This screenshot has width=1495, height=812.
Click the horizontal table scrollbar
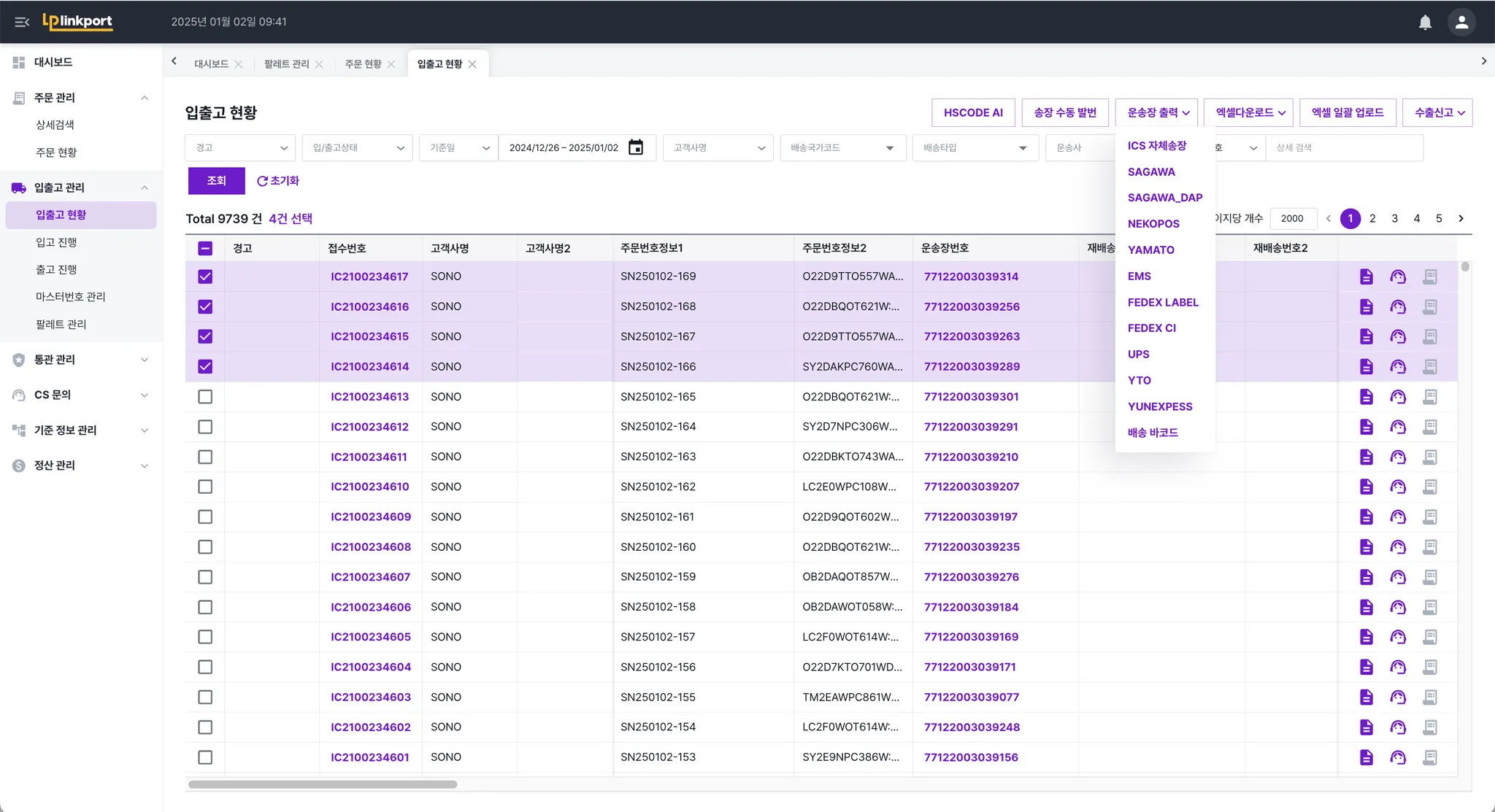322,784
